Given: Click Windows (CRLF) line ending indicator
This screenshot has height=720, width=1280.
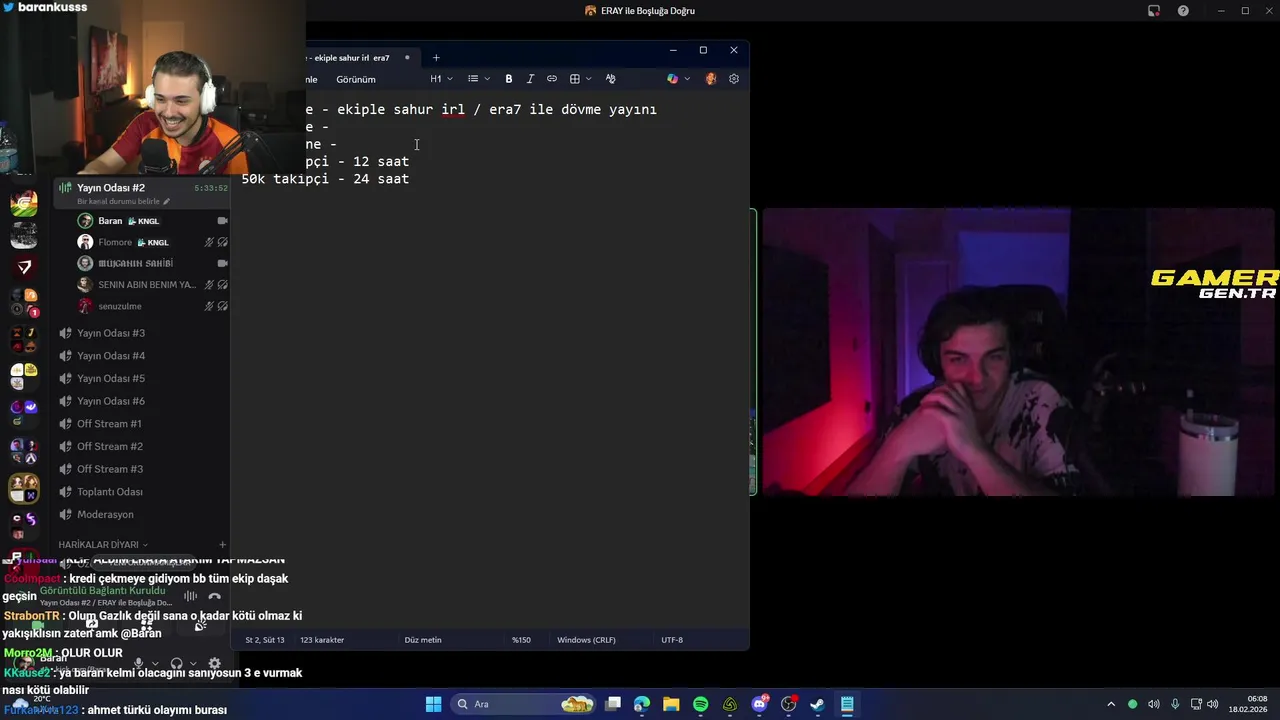Looking at the screenshot, I should (x=586, y=640).
